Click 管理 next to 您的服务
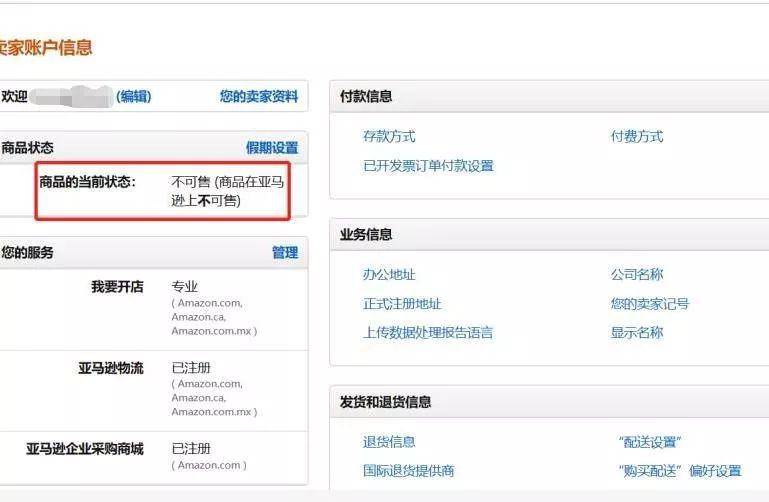The image size is (769, 502). (285, 252)
